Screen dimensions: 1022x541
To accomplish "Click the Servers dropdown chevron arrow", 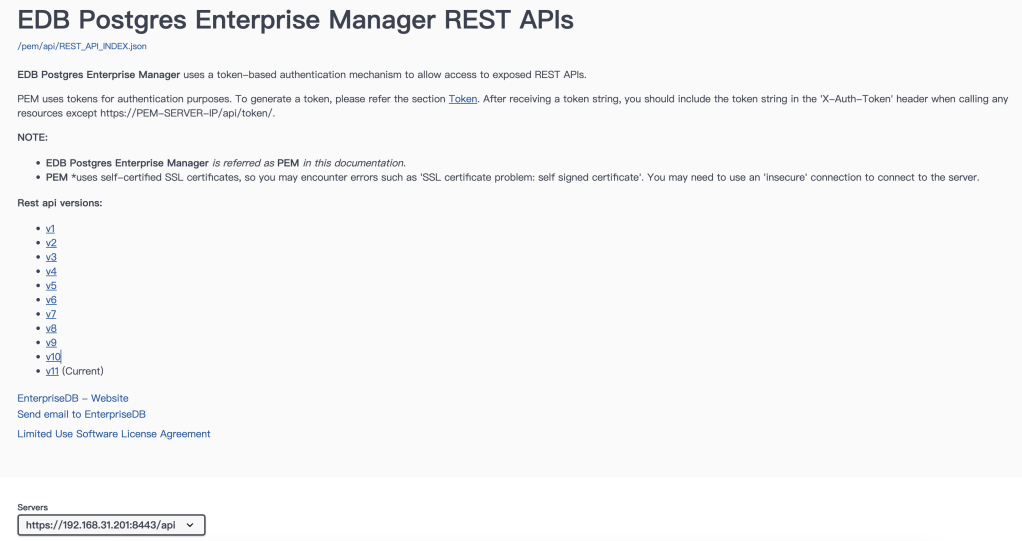I will (190, 524).
